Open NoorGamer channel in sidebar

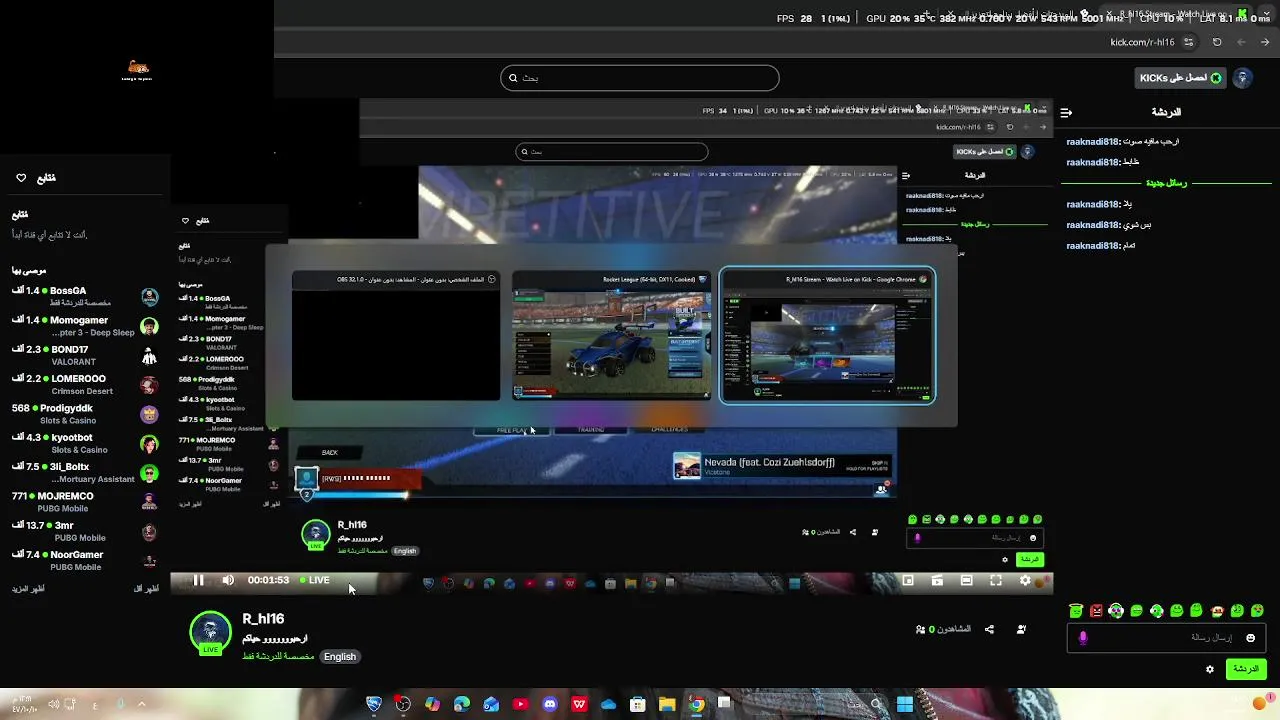pyautogui.click(x=84, y=560)
